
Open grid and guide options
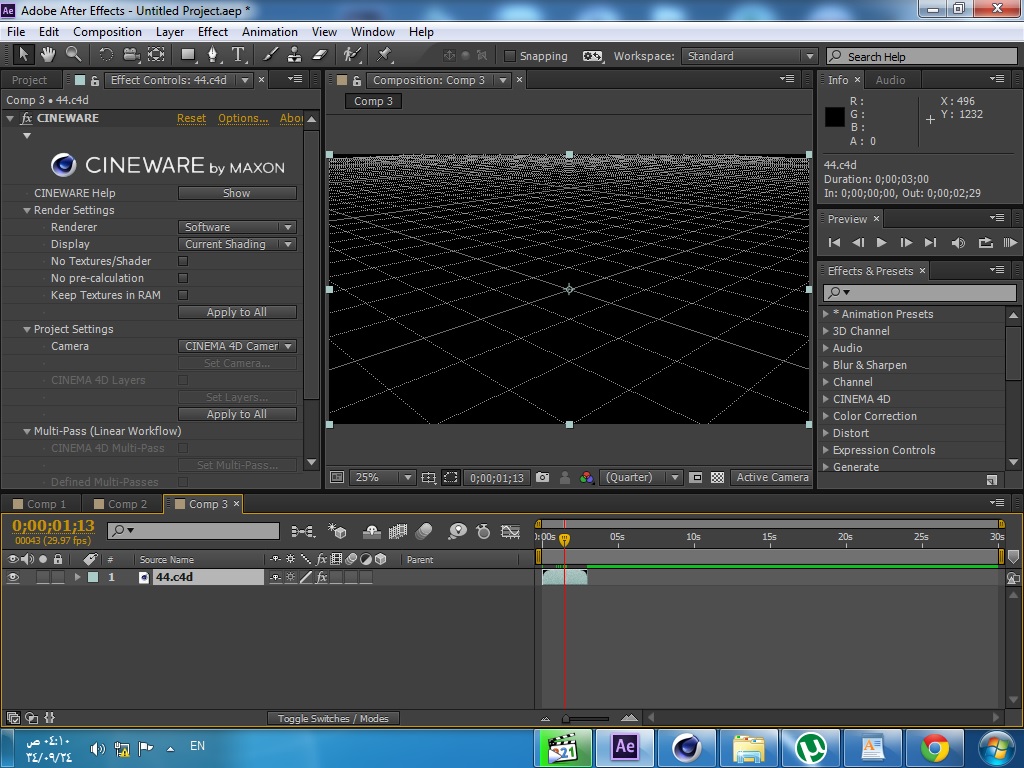pos(428,477)
